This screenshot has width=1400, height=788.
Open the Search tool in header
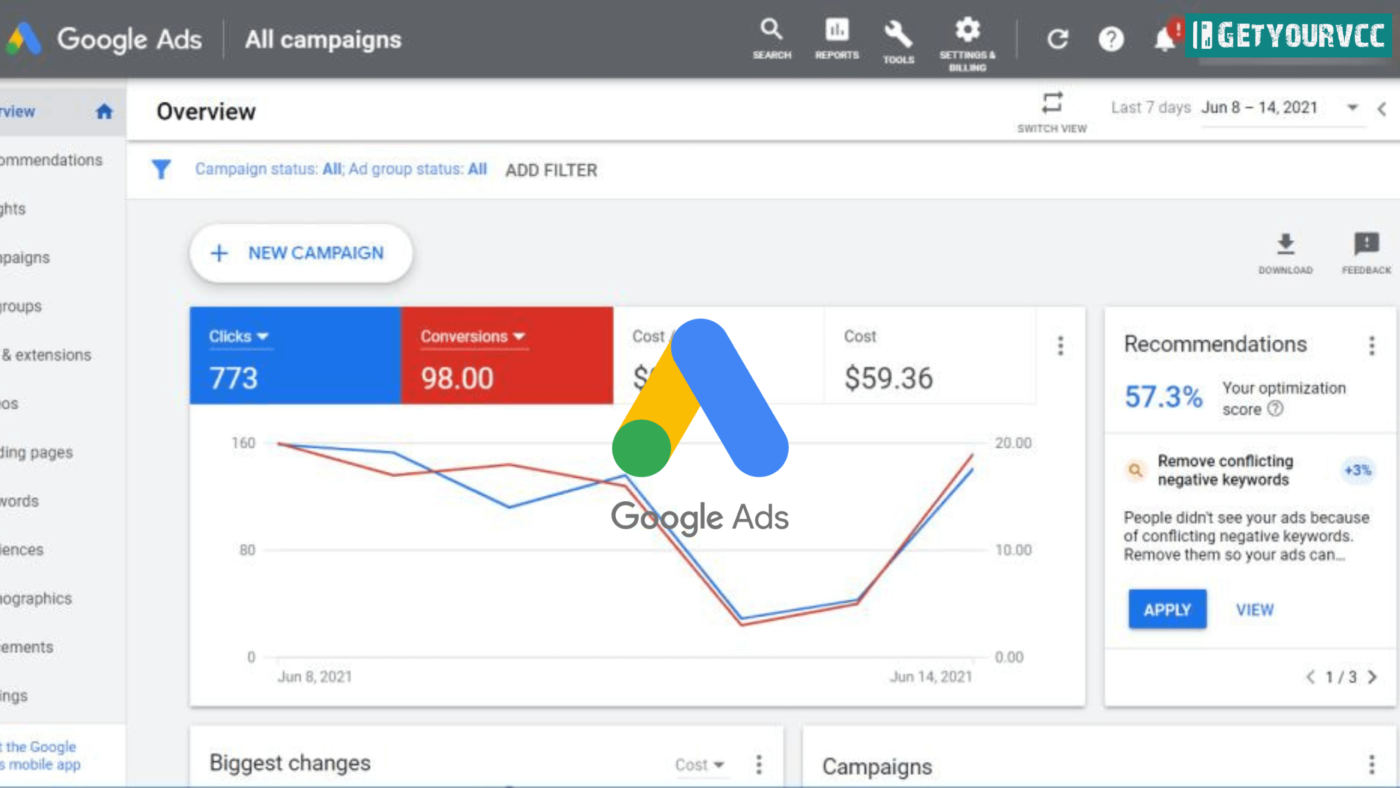pos(771,38)
